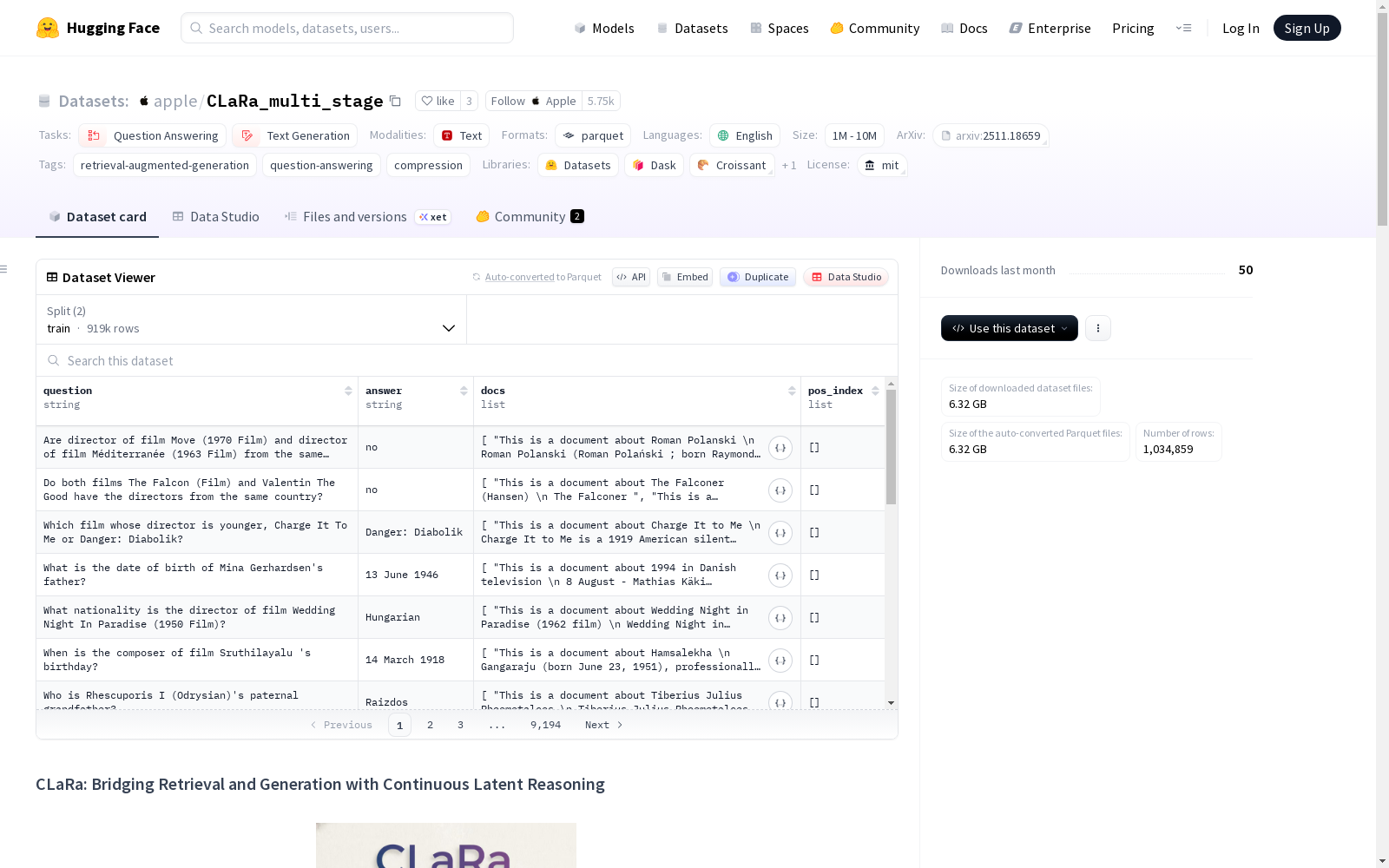Viewport: 1389px width, 868px height.
Task: Expand the docs cell for Roman Polanski row
Action: pyautogui.click(x=780, y=448)
